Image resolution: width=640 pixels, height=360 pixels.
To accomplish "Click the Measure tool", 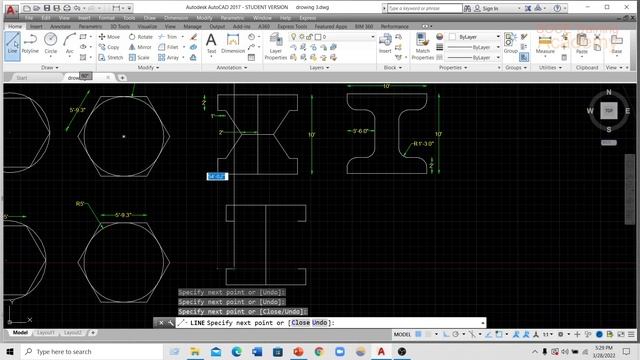I will 545,45.
